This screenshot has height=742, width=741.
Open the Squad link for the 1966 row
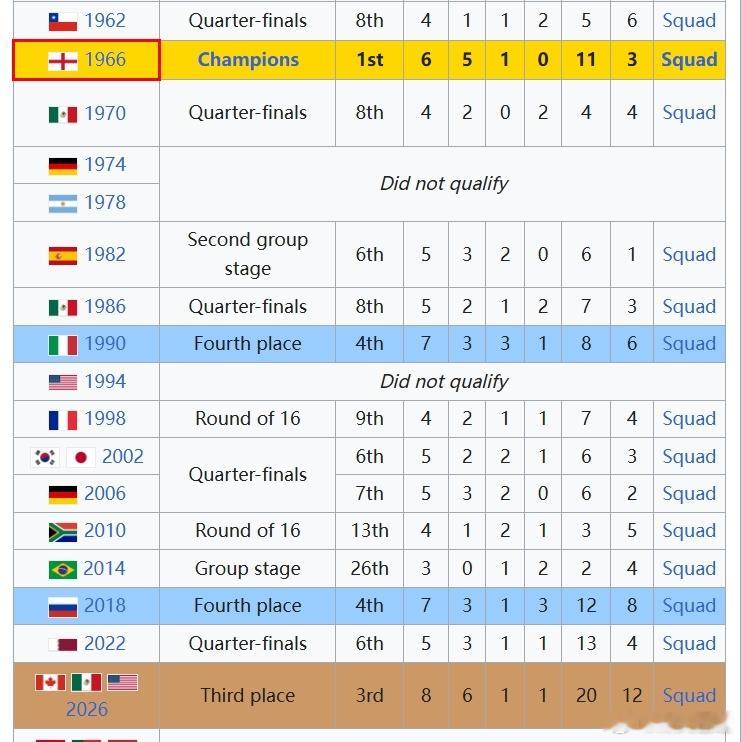pos(689,60)
